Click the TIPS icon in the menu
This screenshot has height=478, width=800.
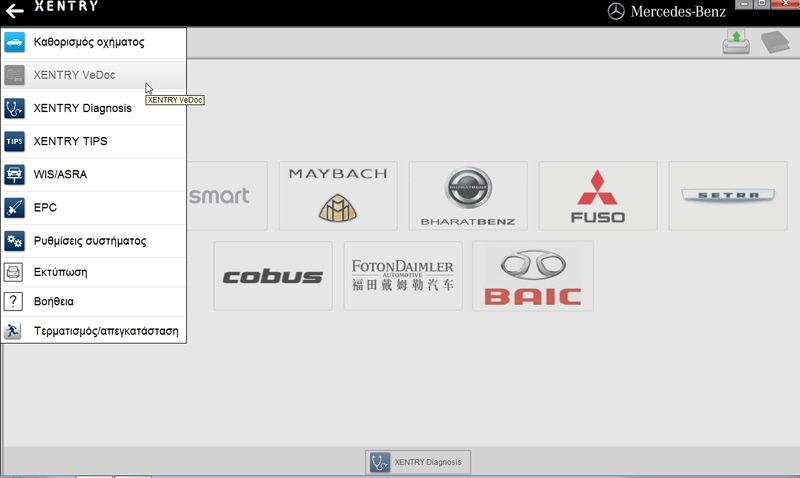click(x=14, y=141)
